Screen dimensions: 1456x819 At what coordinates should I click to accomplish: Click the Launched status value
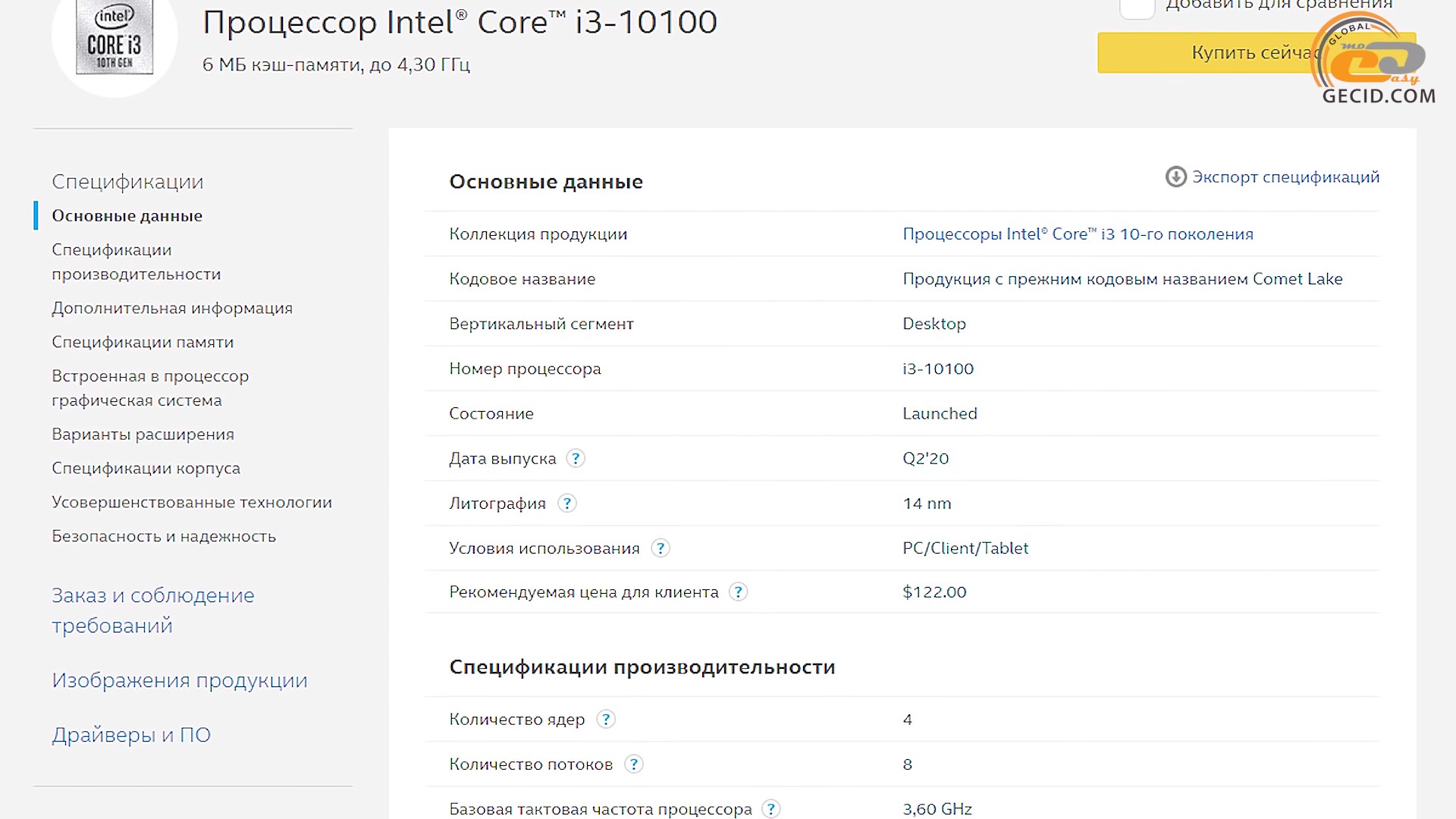point(940,413)
